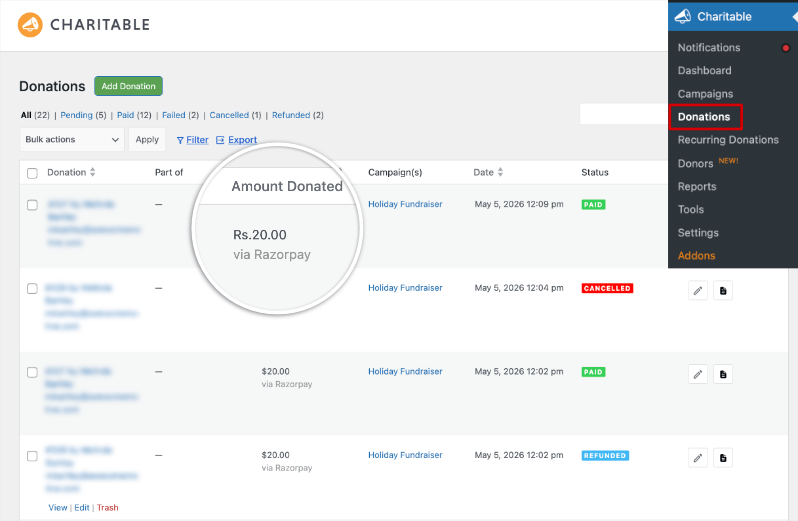The height and width of the screenshot is (521, 798).
Task: Check the refunded donation row checkbox
Action: (x=32, y=456)
